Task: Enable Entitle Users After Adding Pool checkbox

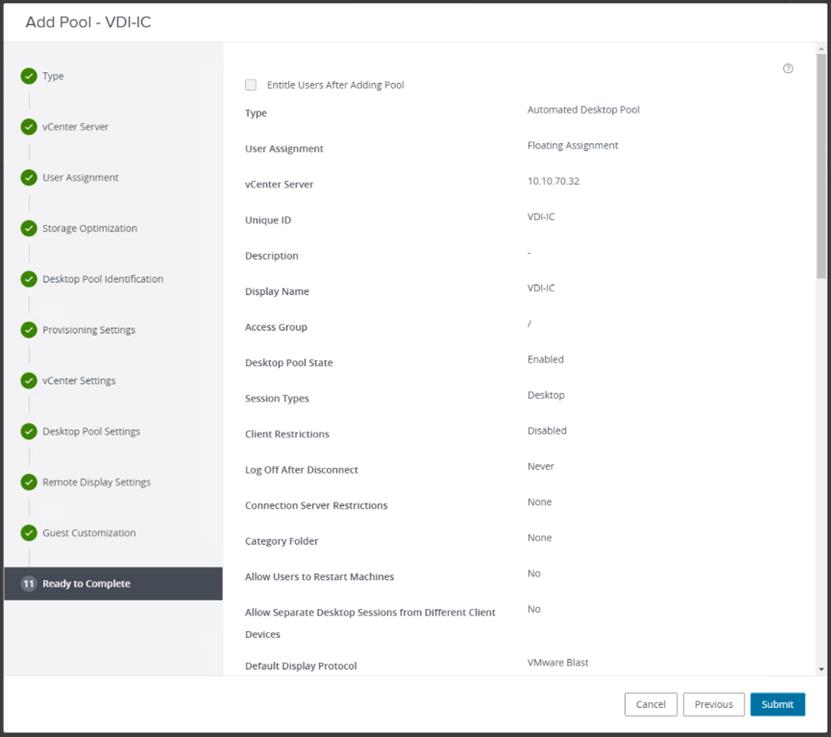Action: (251, 85)
